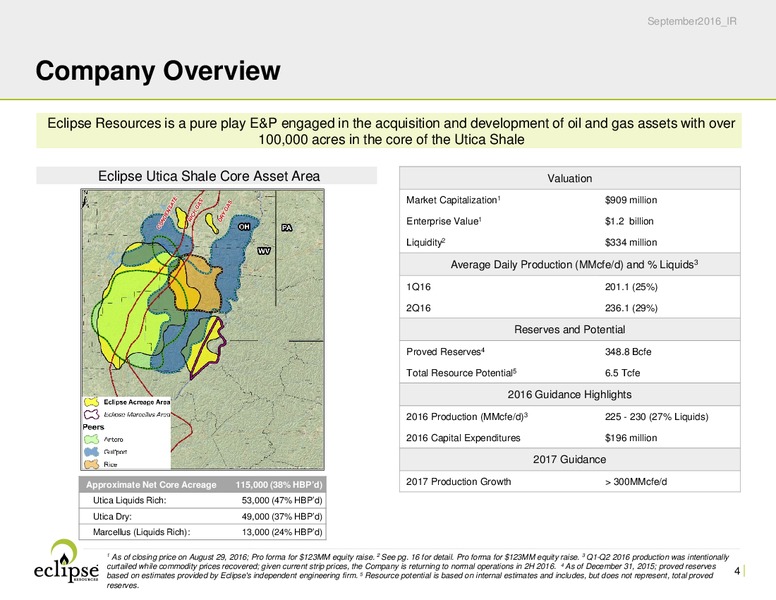This screenshot has height=600, width=776.
Task: Select the 2016 Capital Expenditures row label
Action: (463, 438)
